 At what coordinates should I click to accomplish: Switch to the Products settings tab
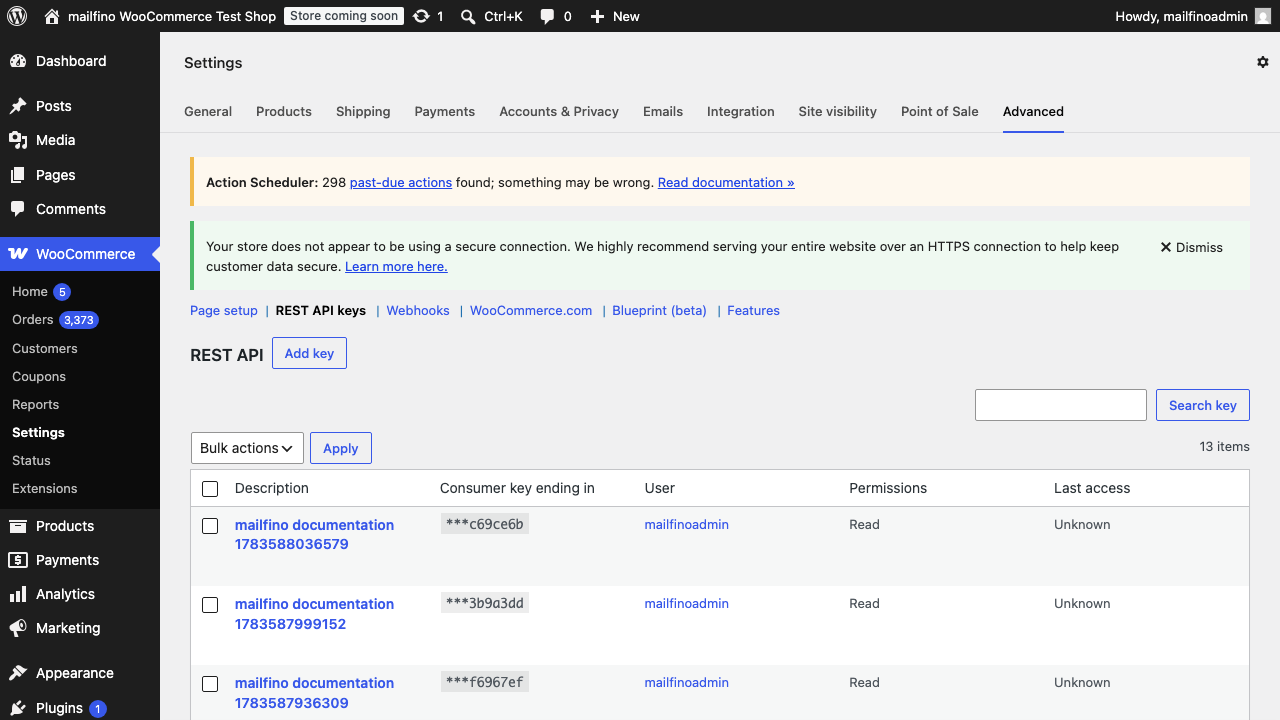pos(284,111)
